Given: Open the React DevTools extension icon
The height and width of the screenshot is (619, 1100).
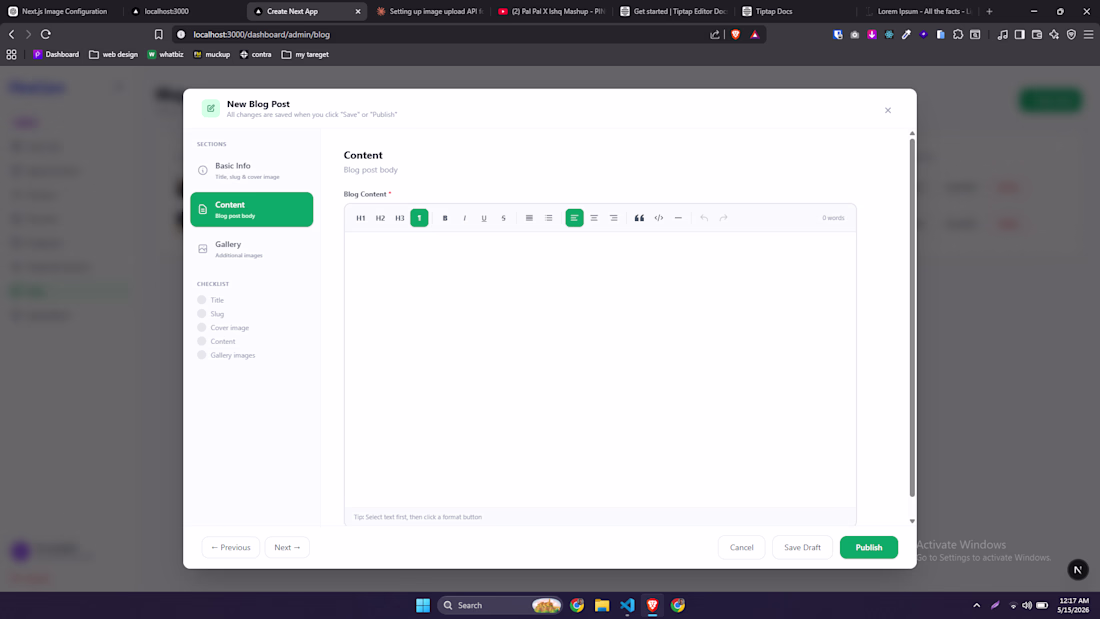Looking at the screenshot, I should click(x=889, y=34).
